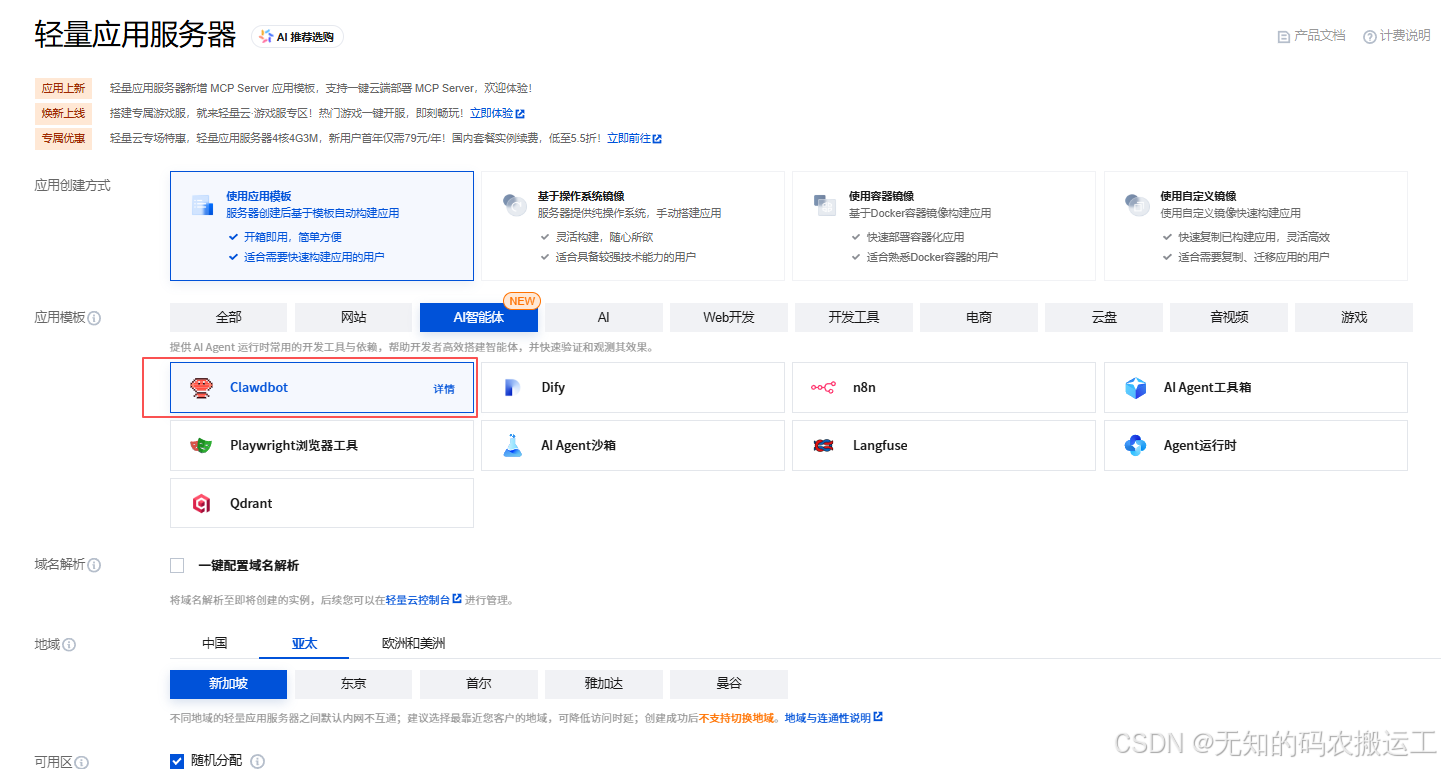This screenshot has width=1441, height=769.
Task: Click the Clawdbot red robot icon
Action: 202,388
